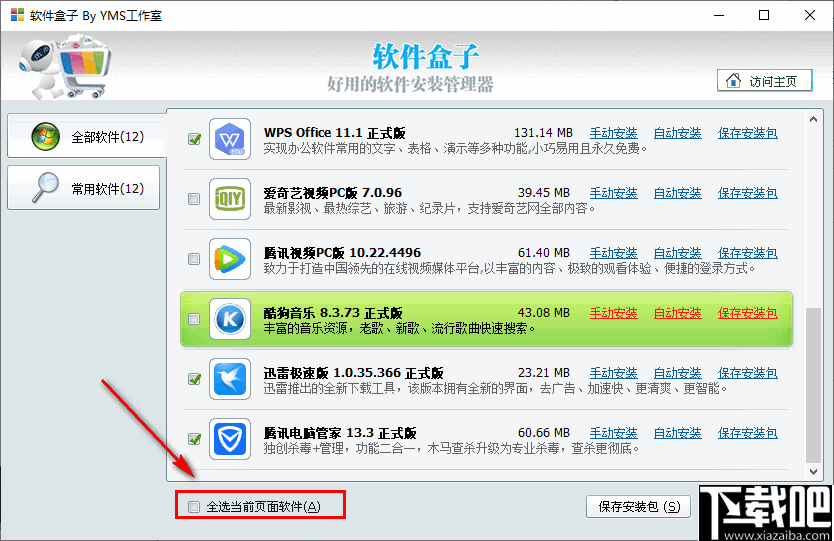Click 自动安装 for 酷狗音乐
Viewport: 834px width, 541px height.
677,313
